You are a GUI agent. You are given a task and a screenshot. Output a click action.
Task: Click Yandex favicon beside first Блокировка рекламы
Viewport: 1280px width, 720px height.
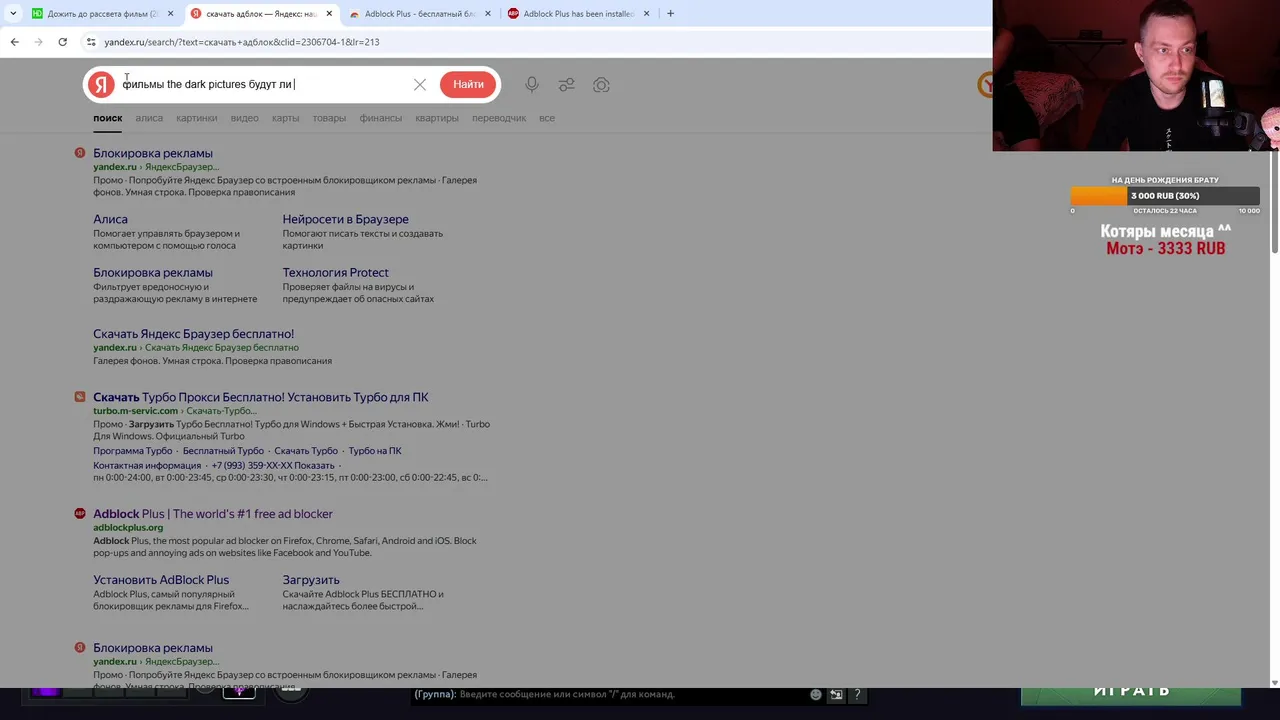click(x=80, y=153)
